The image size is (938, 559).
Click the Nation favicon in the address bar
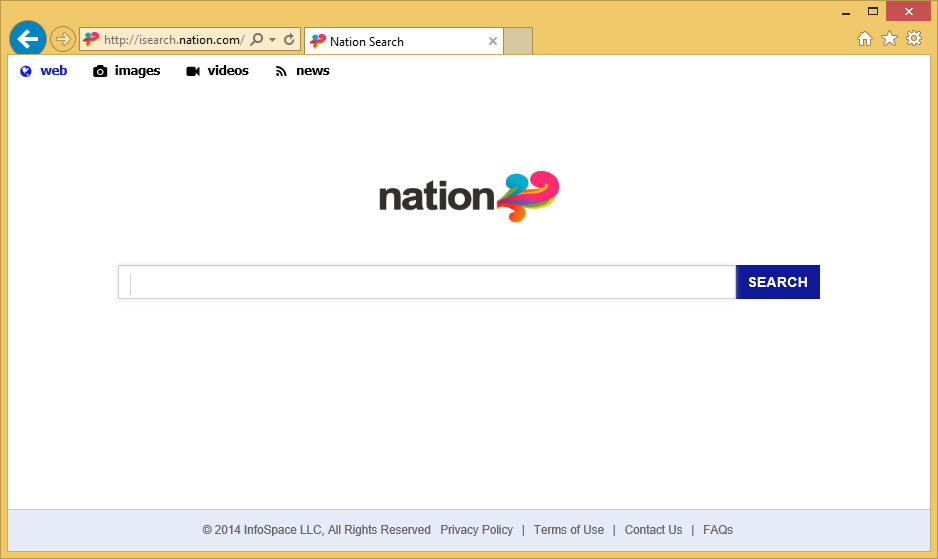click(91, 40)
